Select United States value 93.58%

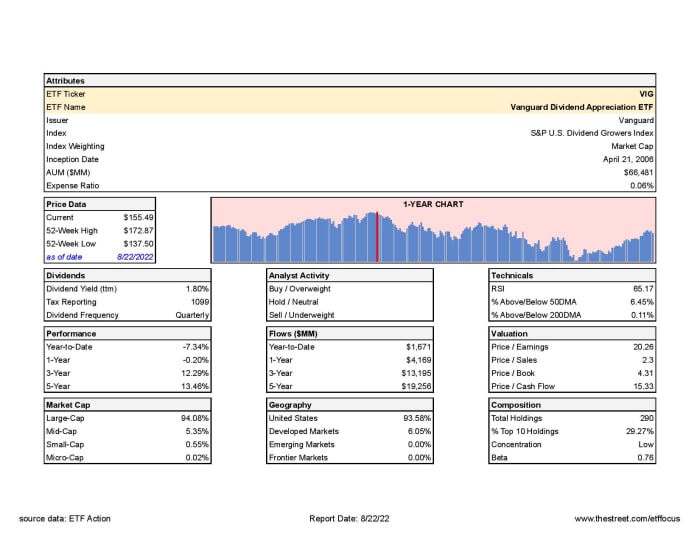pos(417,418)
